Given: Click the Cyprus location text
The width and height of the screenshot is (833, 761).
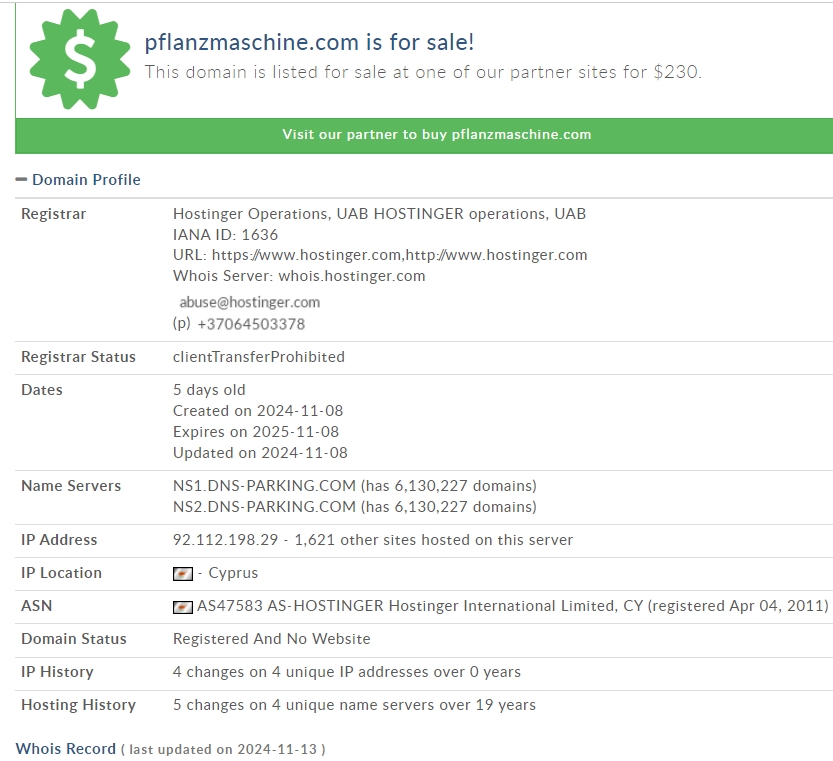Looking at the screenshot, I should click(233, 573).
